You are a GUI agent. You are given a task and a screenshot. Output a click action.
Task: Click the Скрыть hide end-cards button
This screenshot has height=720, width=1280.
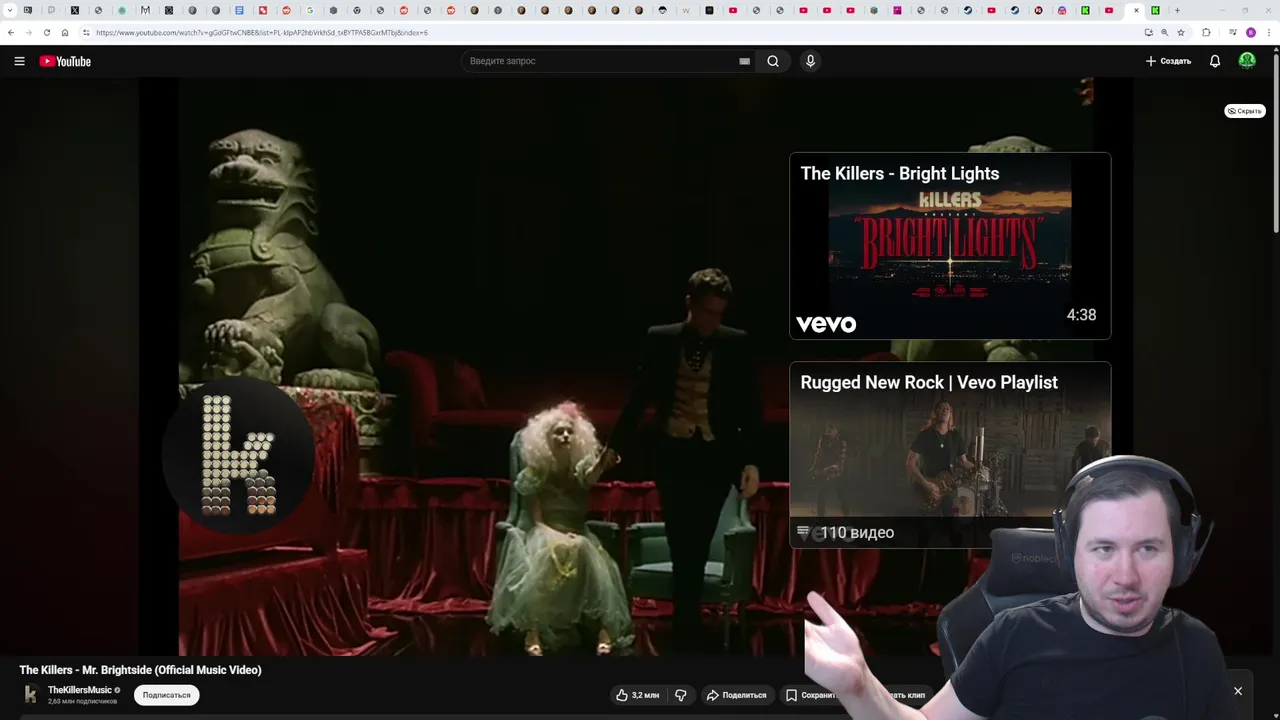pos(1245,111)
